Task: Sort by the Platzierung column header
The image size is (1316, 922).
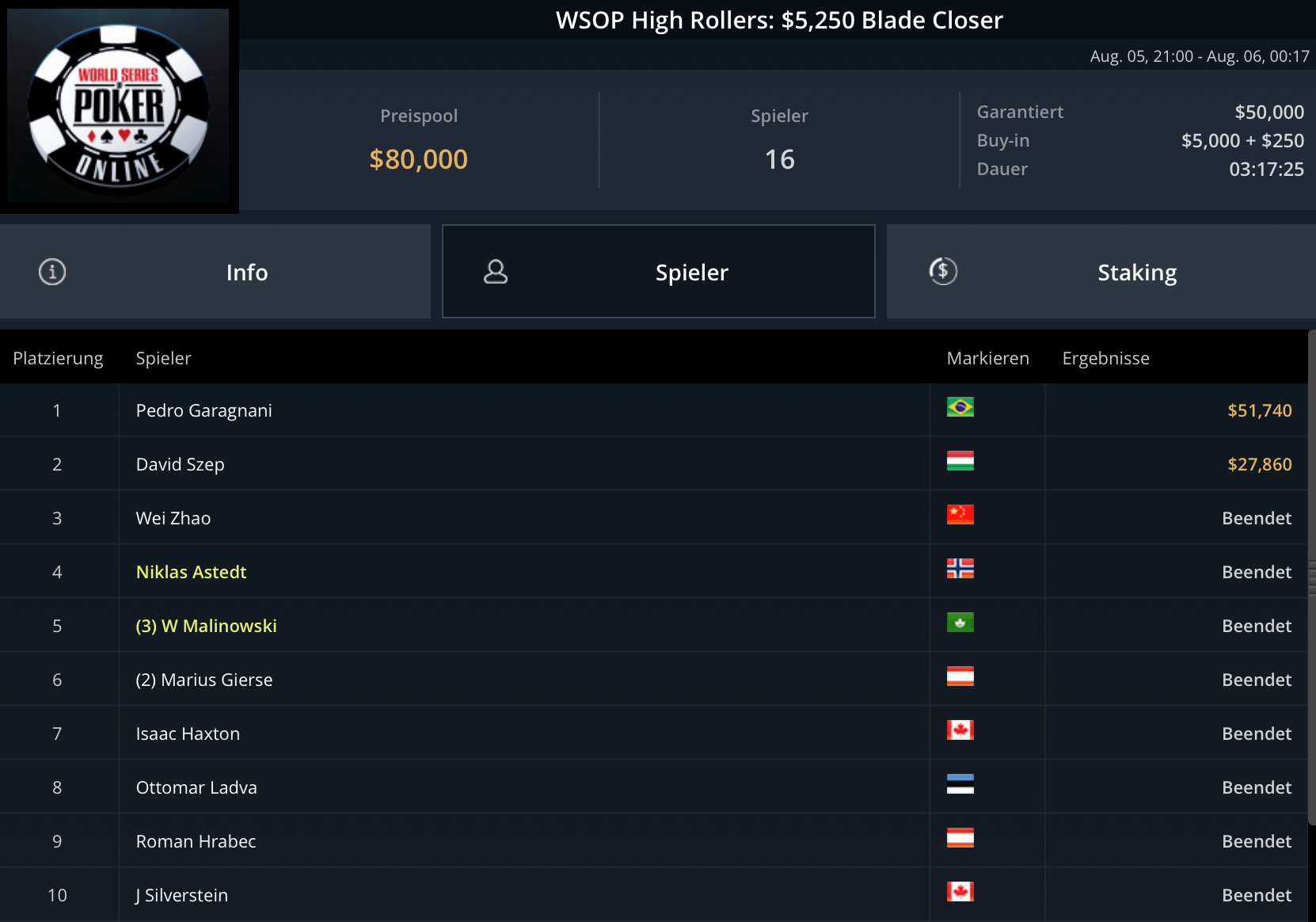Action: [58, 358]
